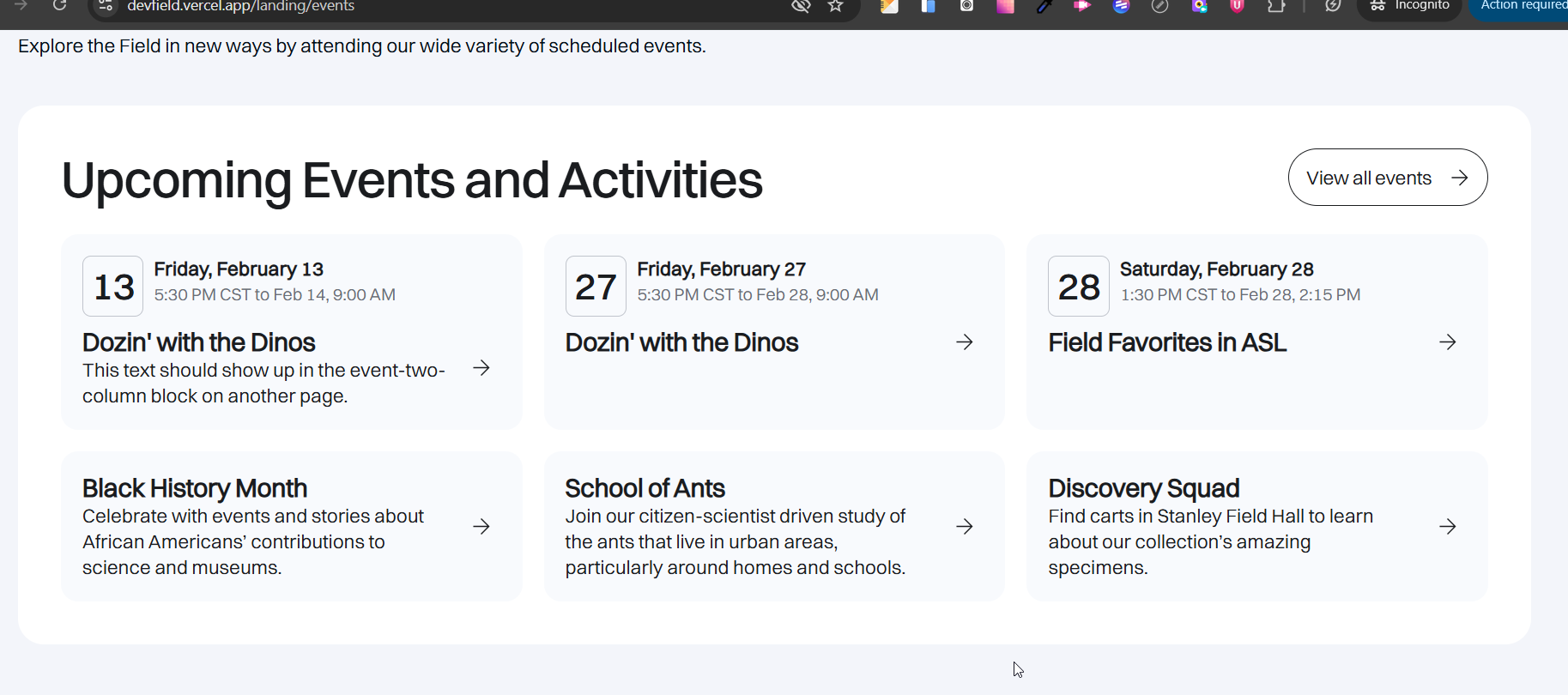Open the Incognito profile menu
Screen dimensions: 1568x695
pos(1408,6)
